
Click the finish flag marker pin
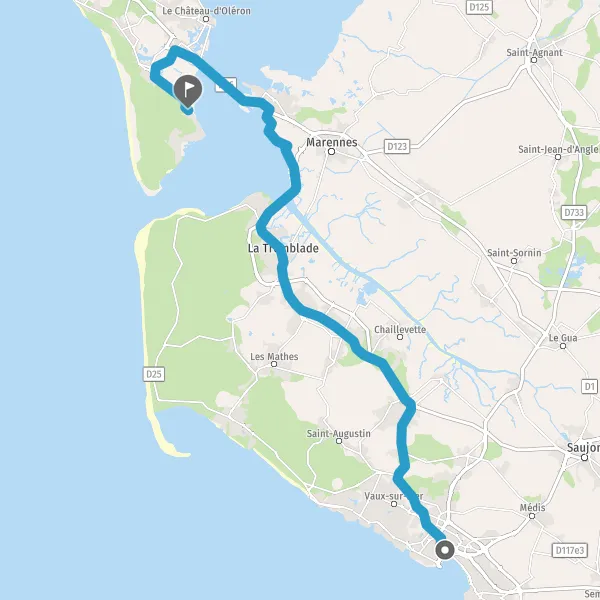[x=188, y=91]
